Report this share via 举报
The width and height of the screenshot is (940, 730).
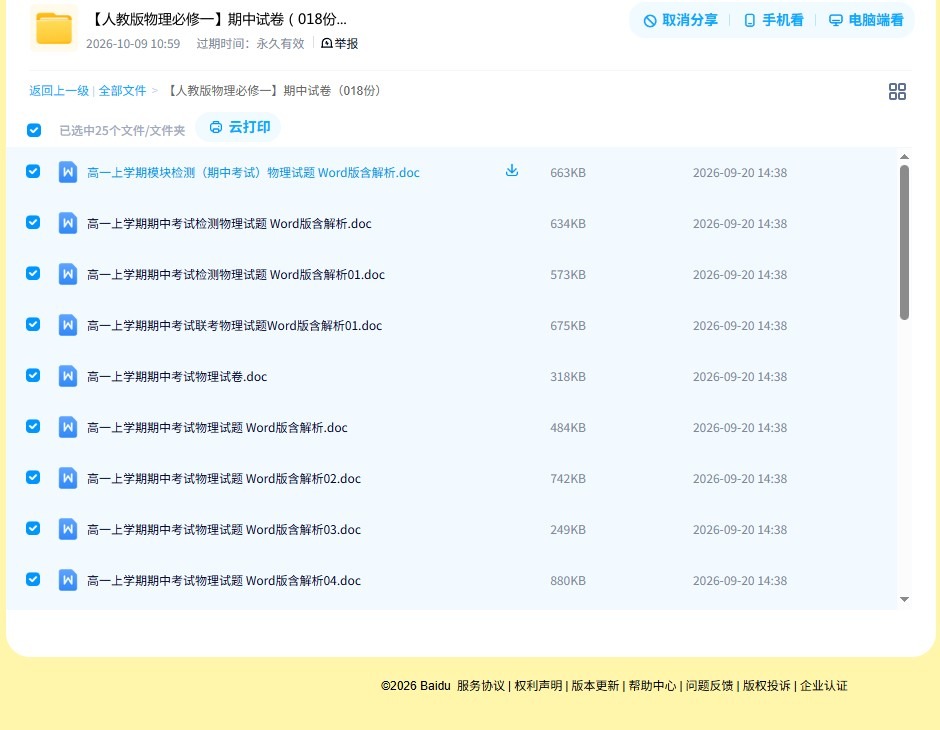[339, 43]
